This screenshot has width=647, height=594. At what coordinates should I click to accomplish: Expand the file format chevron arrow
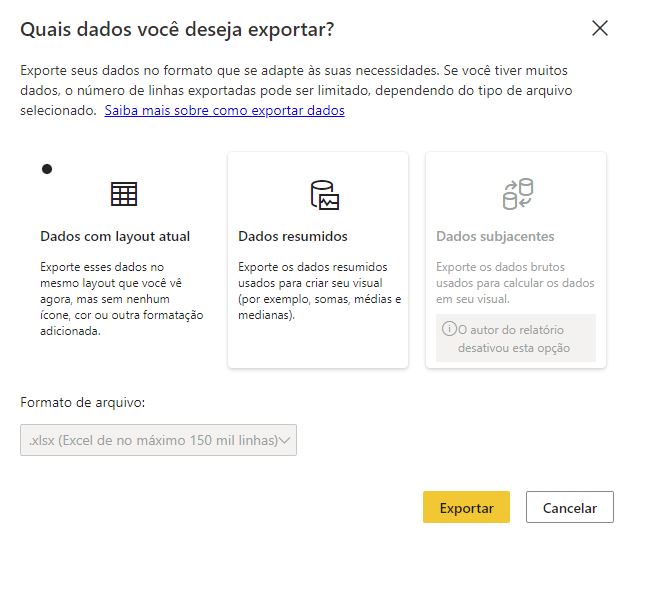(284, 440)
